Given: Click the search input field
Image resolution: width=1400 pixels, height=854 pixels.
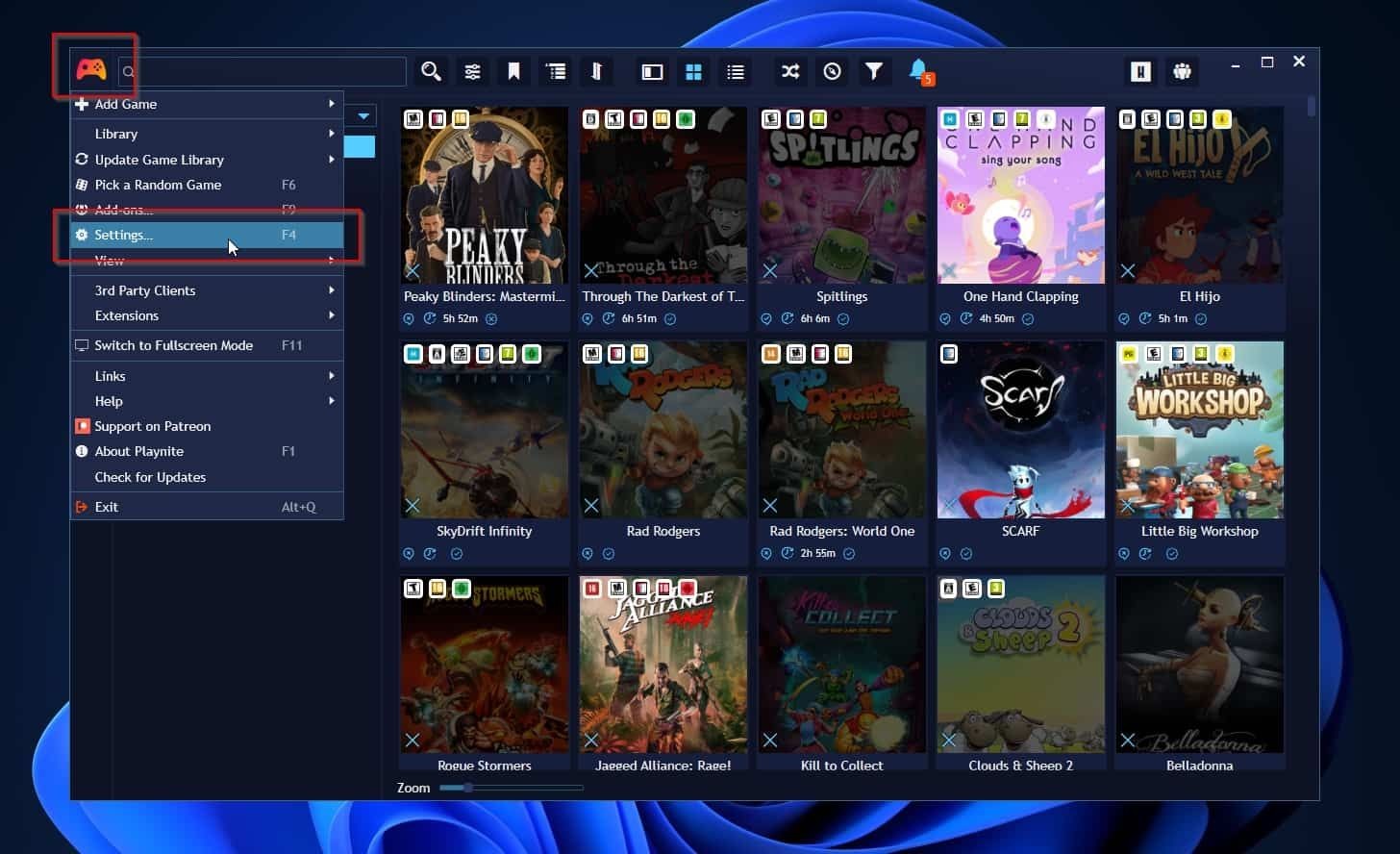Looking at the screenshot, I should pyautogui.click(x=262, y=71).
